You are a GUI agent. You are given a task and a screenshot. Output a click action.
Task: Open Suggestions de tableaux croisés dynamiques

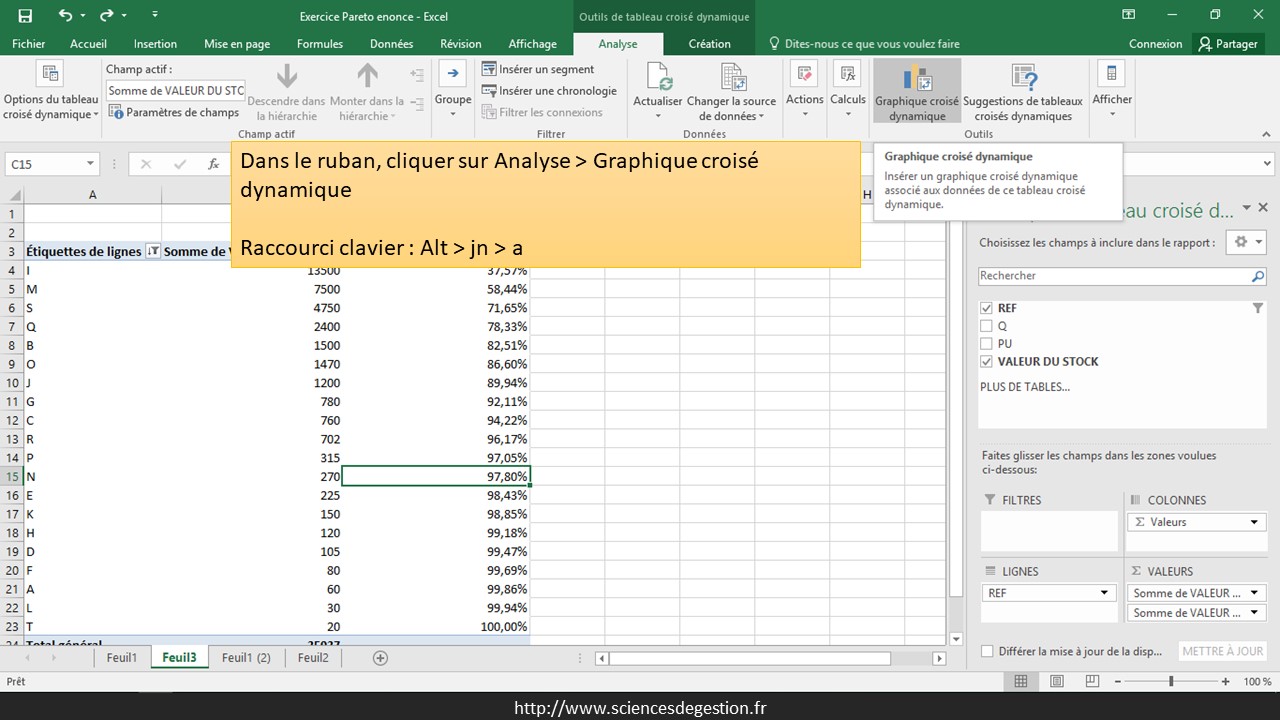1022,79
